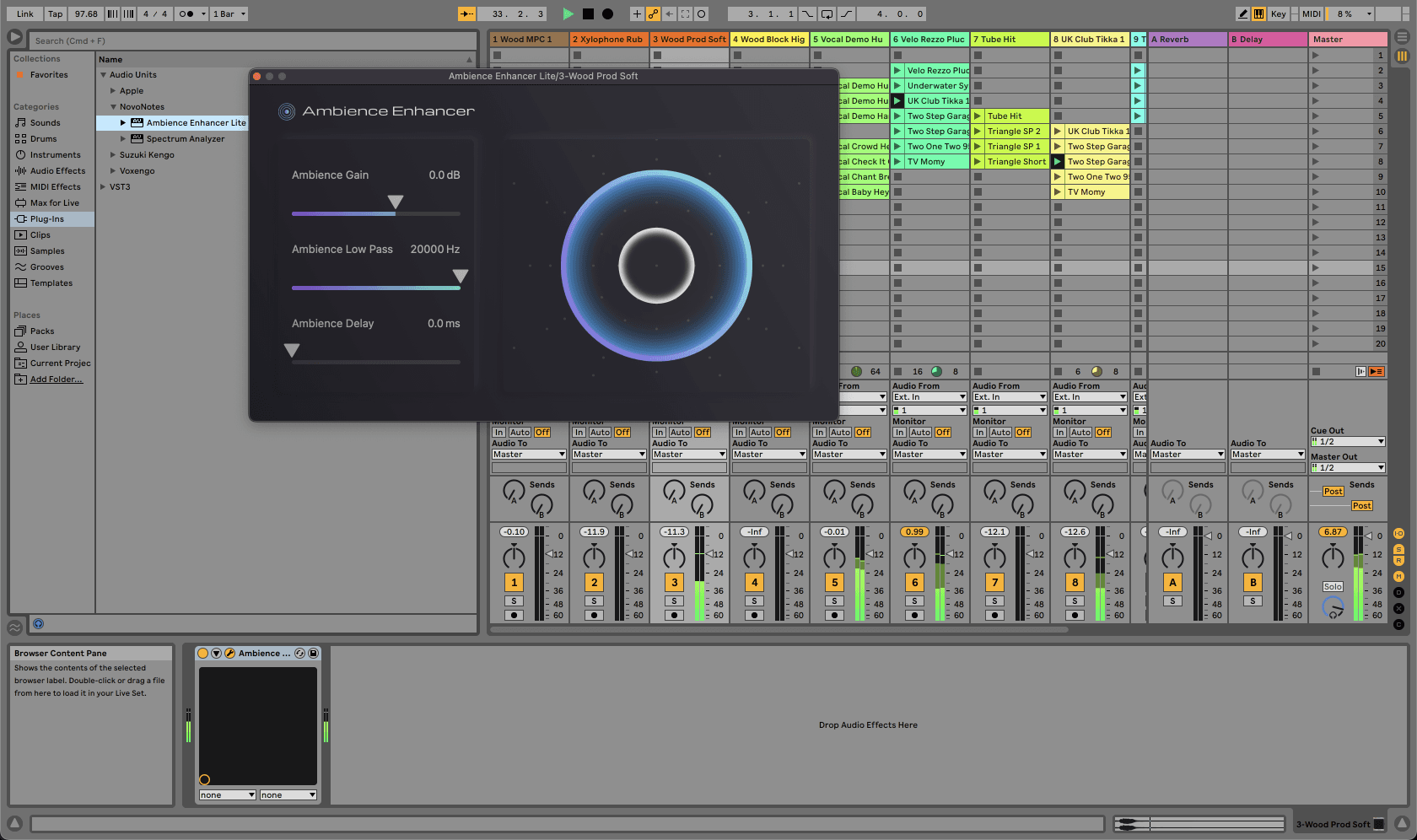The width and height of the screenshot is (1417, 840).
Task: Click the Ambience Delay slider handle
Action: (x=292, y=350)
